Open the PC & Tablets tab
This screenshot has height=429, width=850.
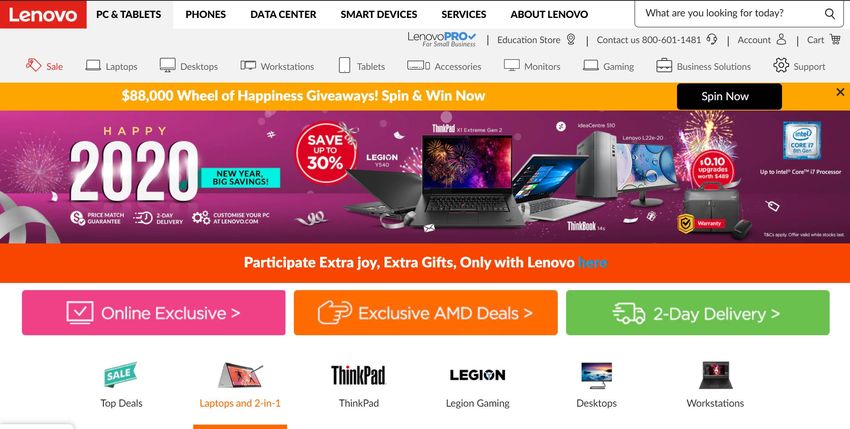point(128,15)
